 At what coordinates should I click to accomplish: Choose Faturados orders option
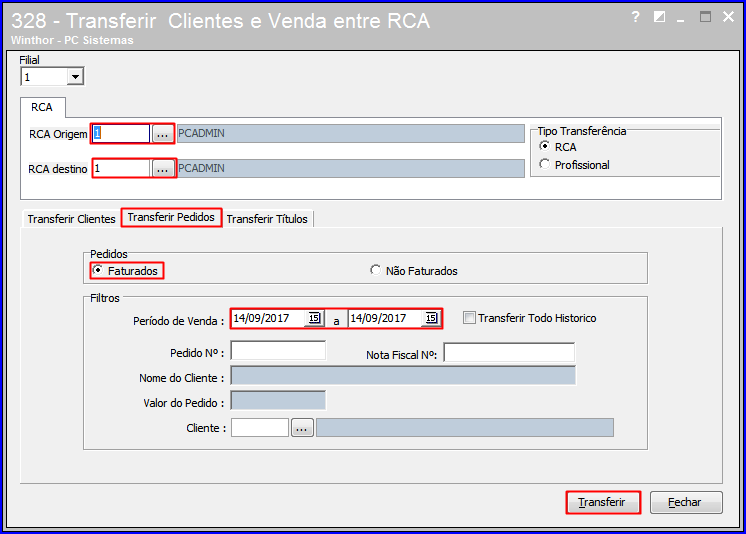98,270
